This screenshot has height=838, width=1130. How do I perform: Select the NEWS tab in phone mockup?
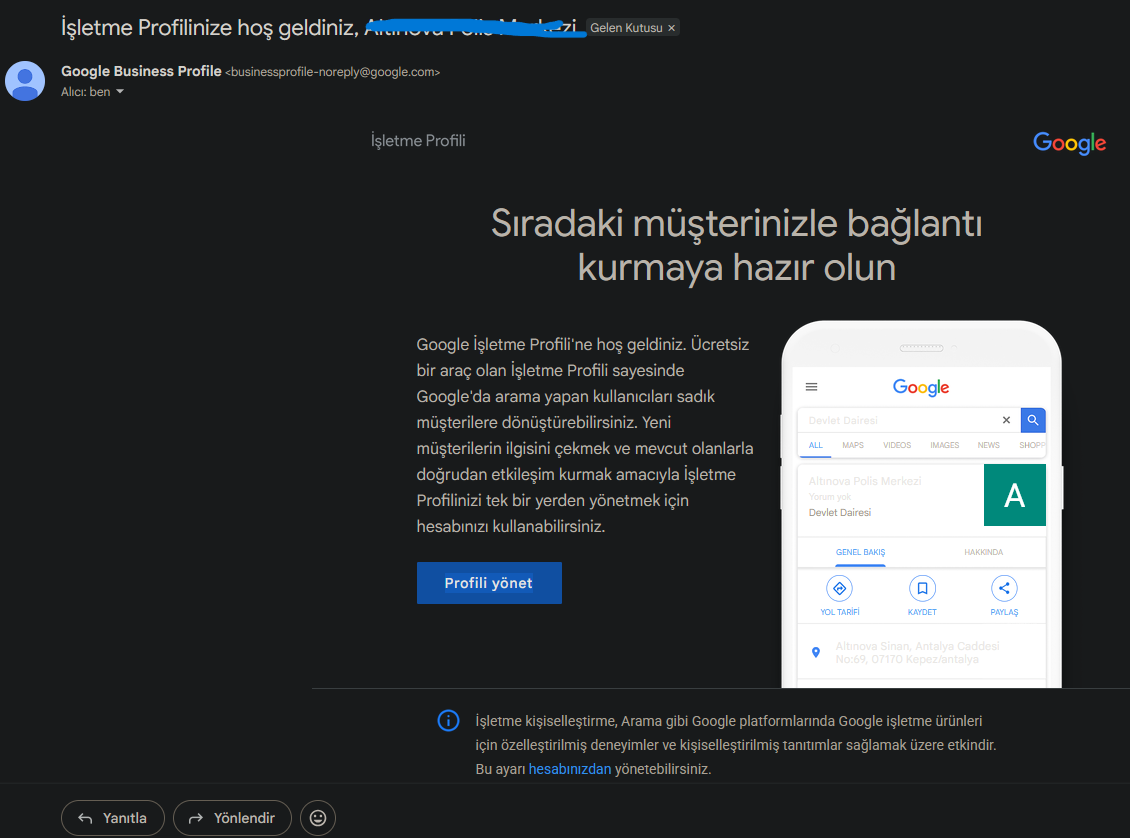click(x=988, y=445)
